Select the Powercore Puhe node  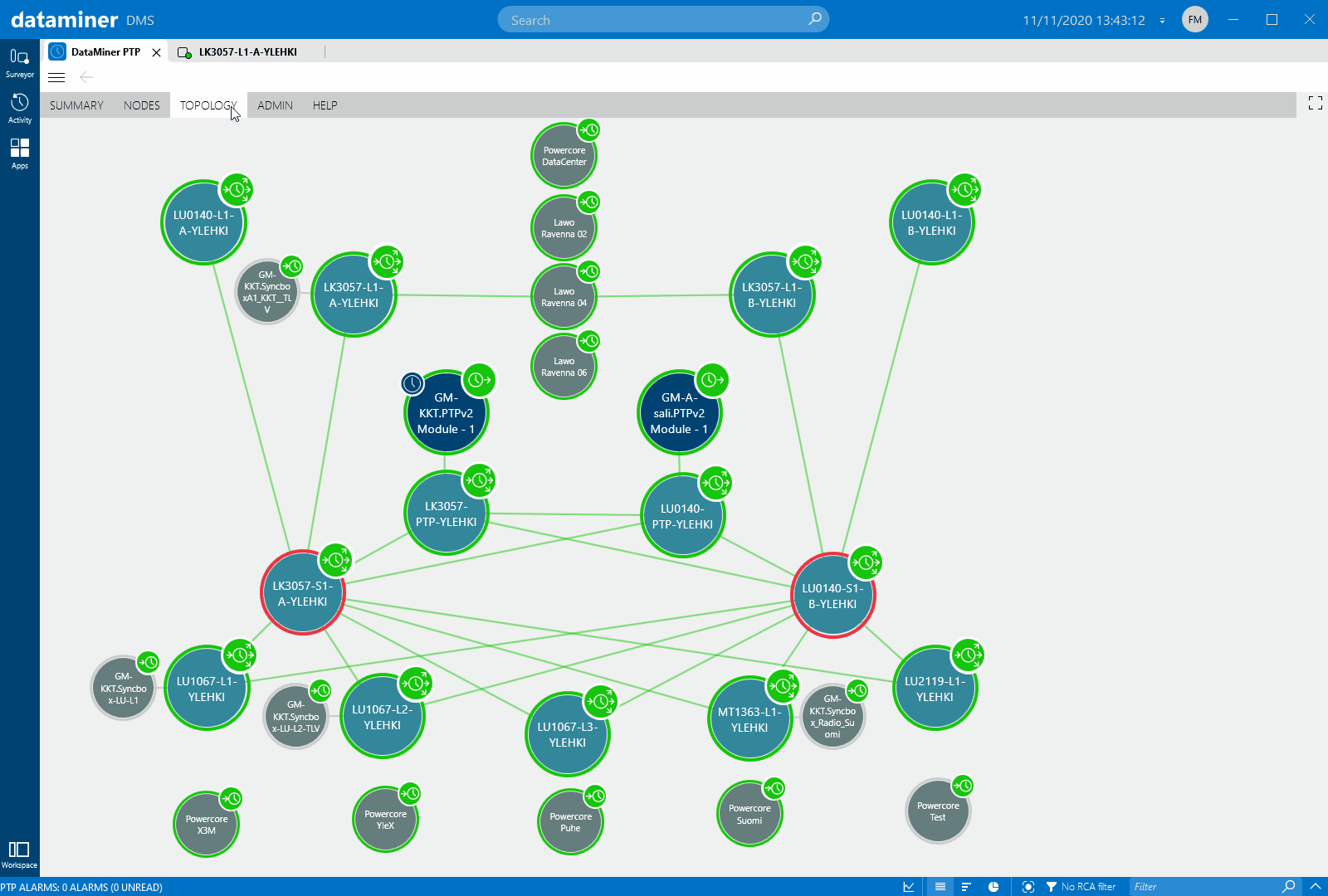(570, 822)
